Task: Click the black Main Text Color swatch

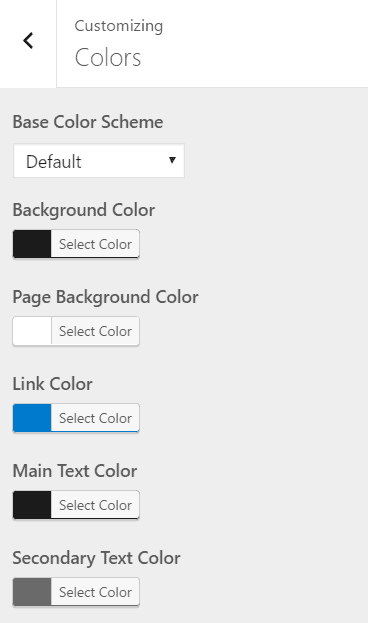Action: (x=32, y=505)
